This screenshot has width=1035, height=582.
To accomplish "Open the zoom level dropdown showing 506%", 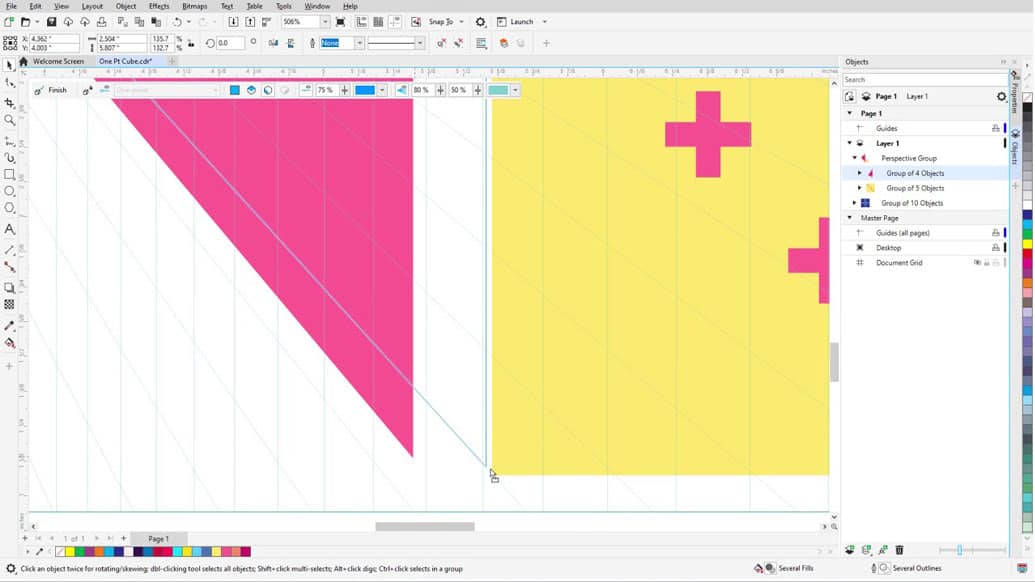I will click(x=325, y=22).
